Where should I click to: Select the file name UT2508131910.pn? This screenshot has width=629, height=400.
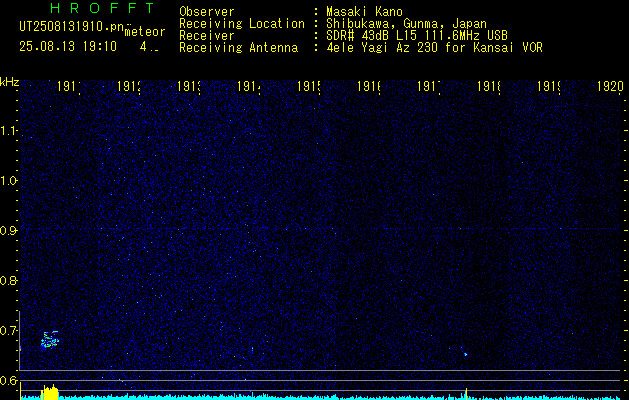coord(72,27)
